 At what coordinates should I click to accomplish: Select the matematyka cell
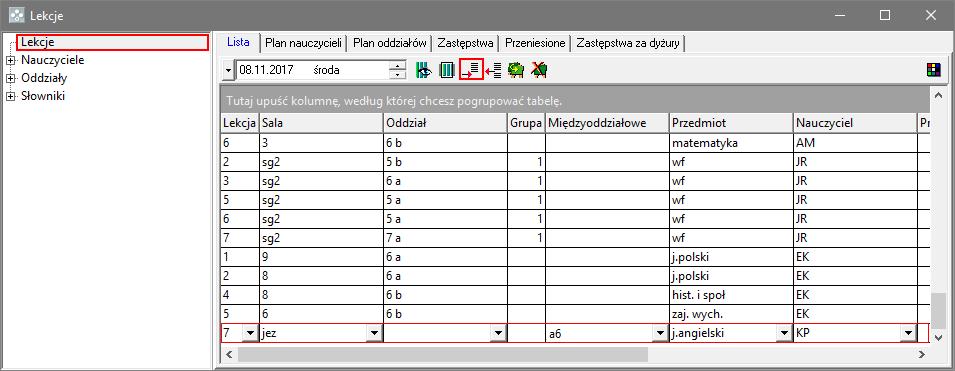(x=731, y=143)
